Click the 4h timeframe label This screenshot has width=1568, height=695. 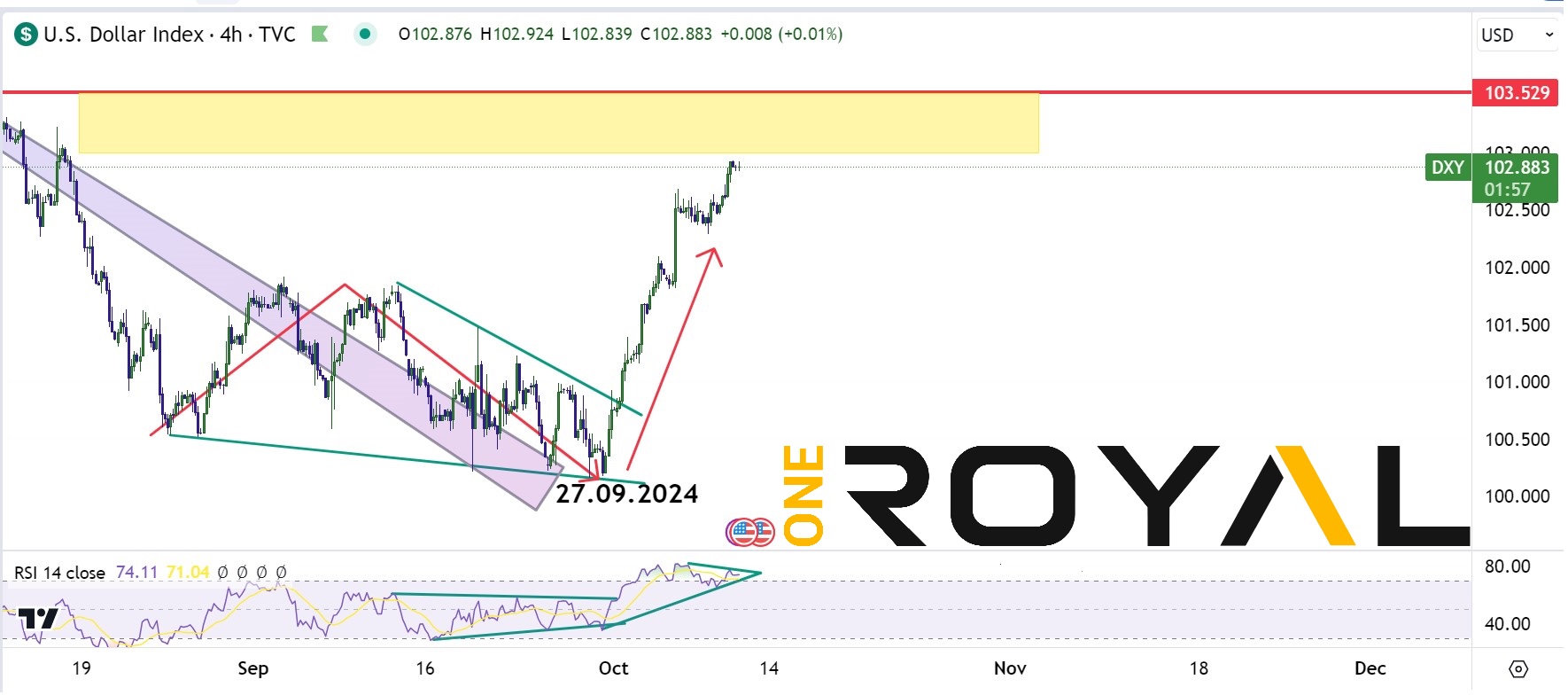click(x=231, y=35)
